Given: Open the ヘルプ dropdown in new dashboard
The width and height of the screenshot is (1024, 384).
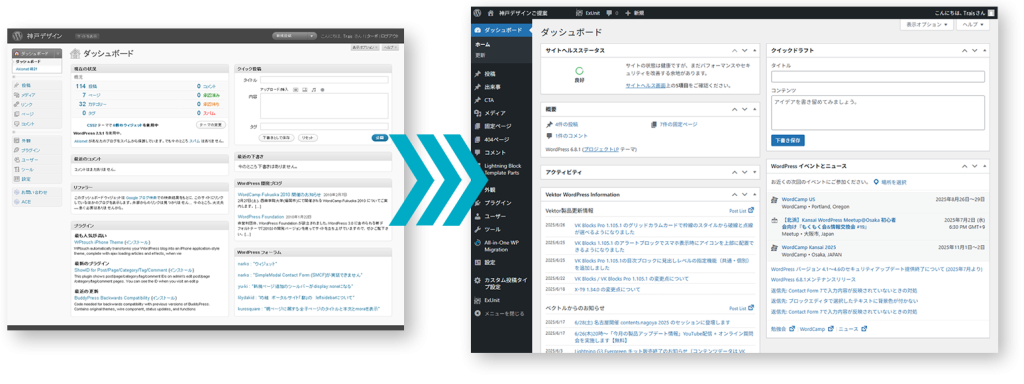Looking at the screenshot, I should [972, 25].
